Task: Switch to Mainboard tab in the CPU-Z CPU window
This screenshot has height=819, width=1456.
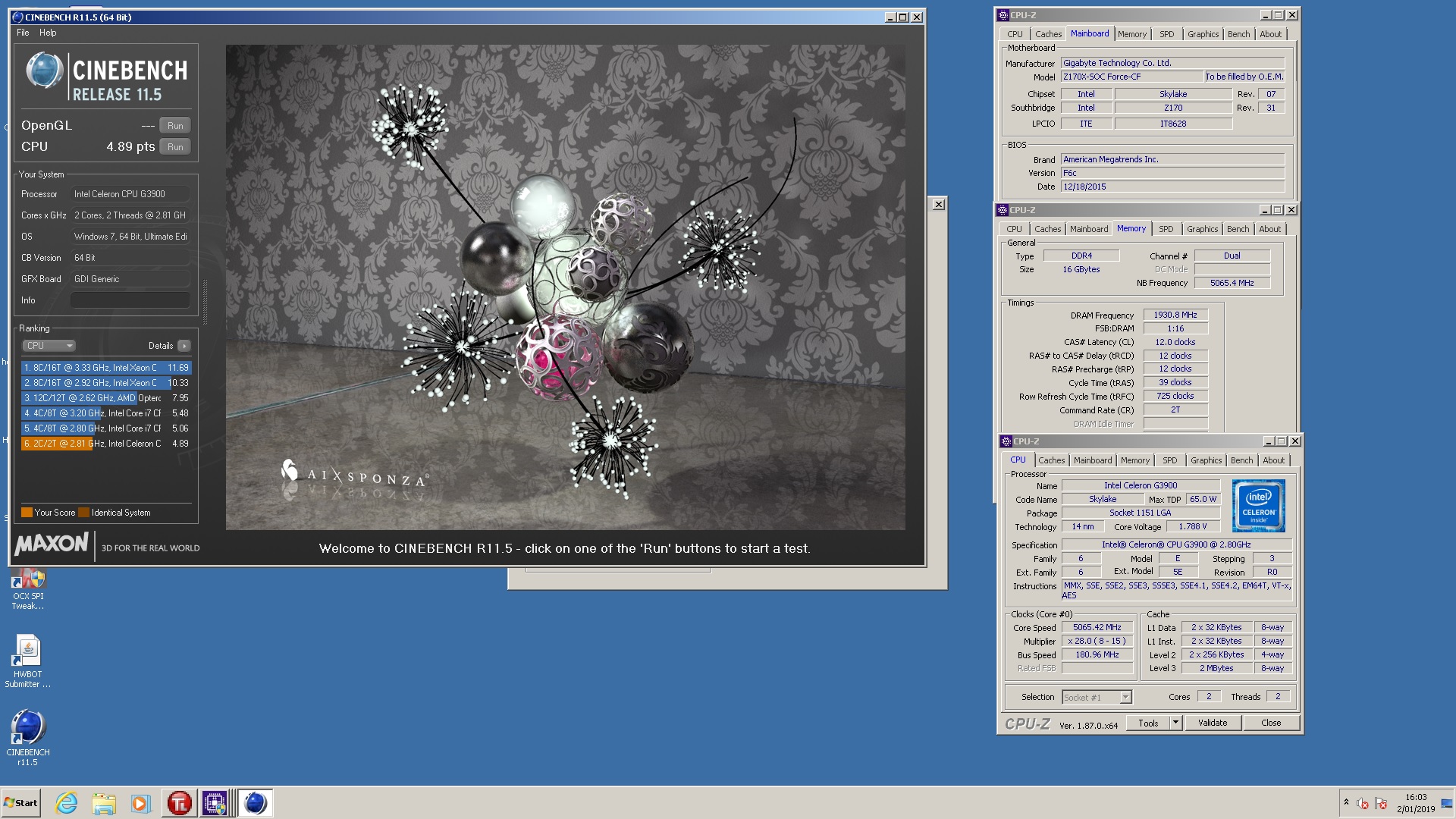Action: (x=1092, y=460)
